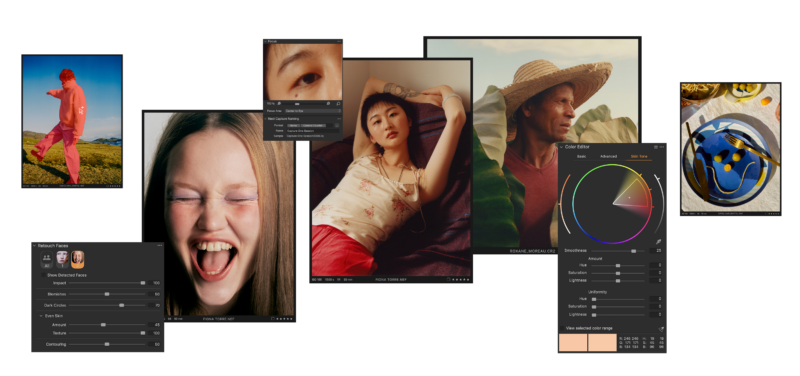Adjust the Amount Hue slider
This screenshot has width=800, height=376.
618,265
